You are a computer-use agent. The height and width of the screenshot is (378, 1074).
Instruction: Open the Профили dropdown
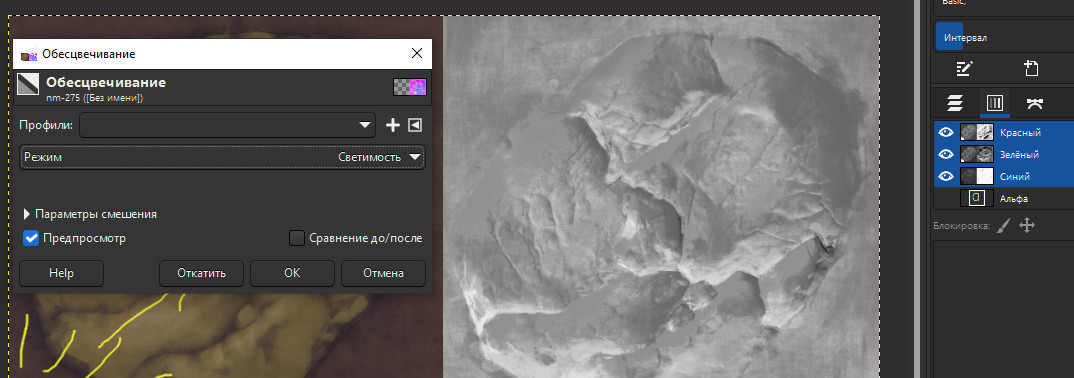tap(227, 125)
